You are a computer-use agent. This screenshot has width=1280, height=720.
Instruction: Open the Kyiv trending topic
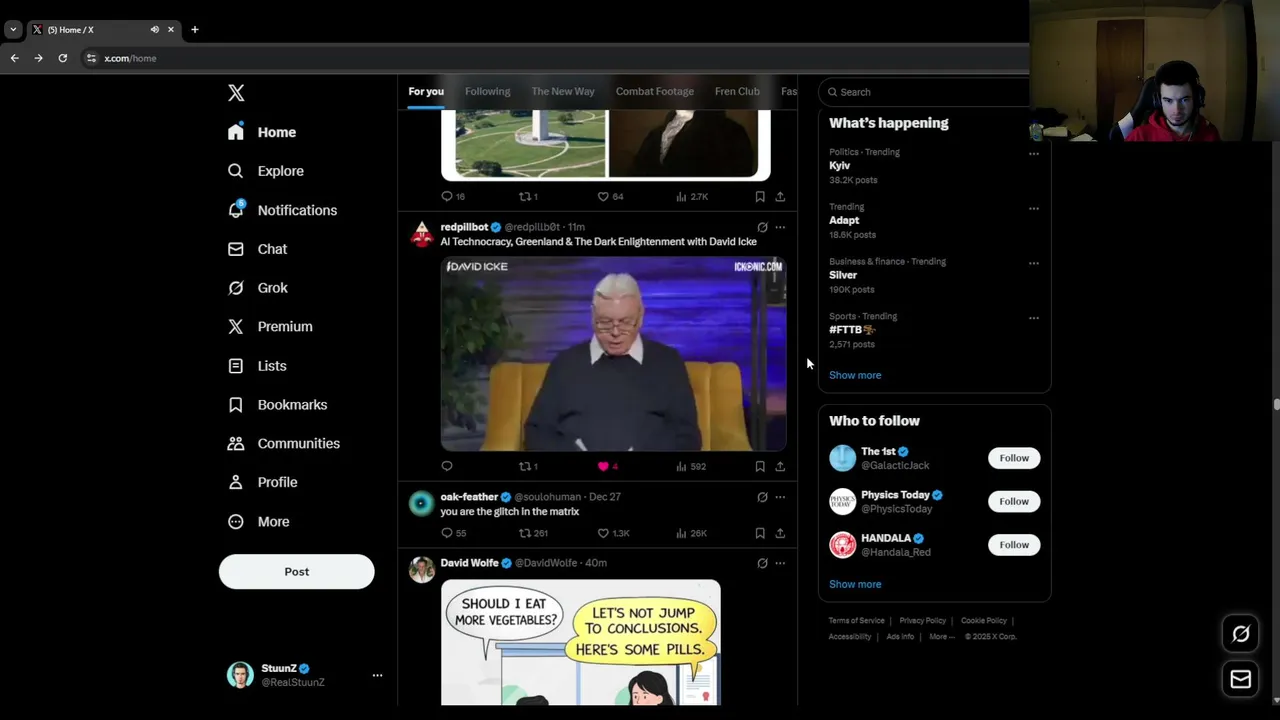(x=839, y=166)
